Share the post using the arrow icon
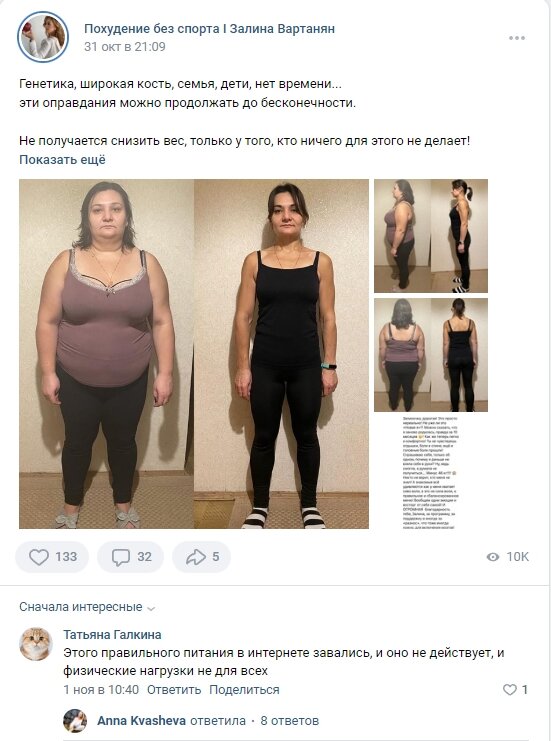 point(201,557)
